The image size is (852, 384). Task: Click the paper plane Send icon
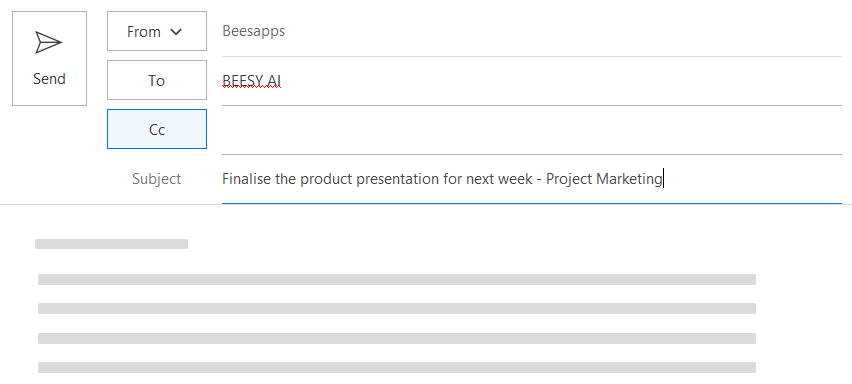coord(49,42)
